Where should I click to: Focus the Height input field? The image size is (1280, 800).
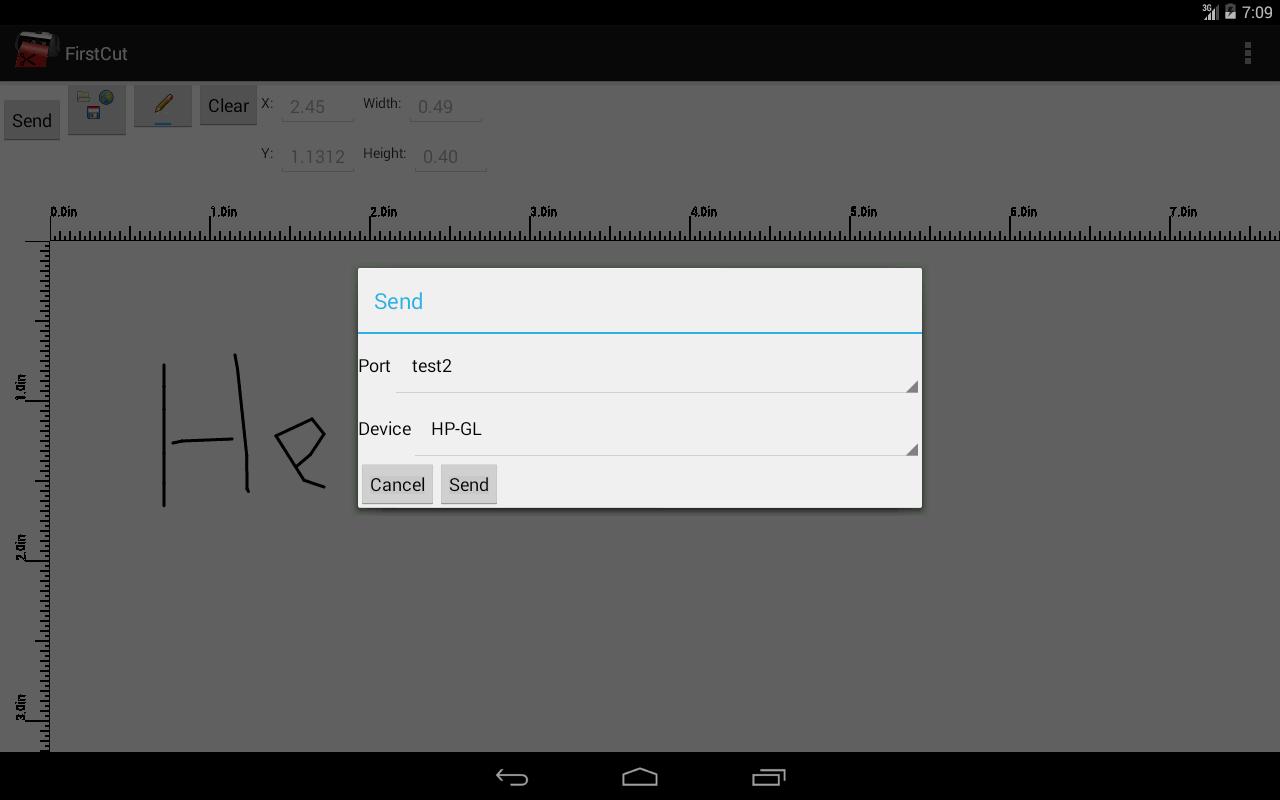click(x=450, y=157)
